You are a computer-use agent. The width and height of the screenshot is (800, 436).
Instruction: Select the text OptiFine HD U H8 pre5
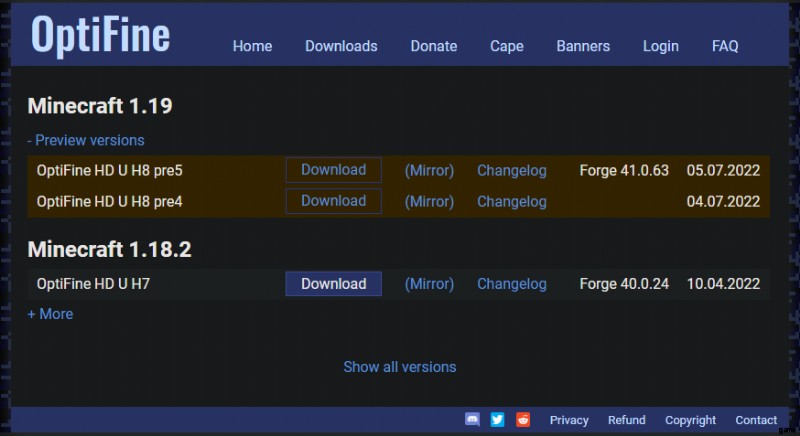(110, 170)
